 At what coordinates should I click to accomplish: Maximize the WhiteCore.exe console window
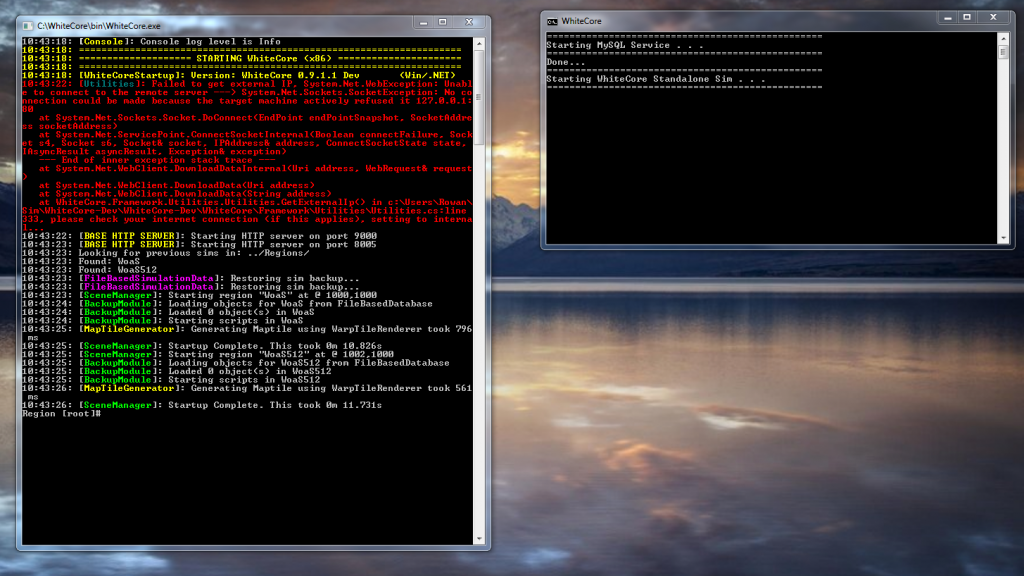click(443, 22)
